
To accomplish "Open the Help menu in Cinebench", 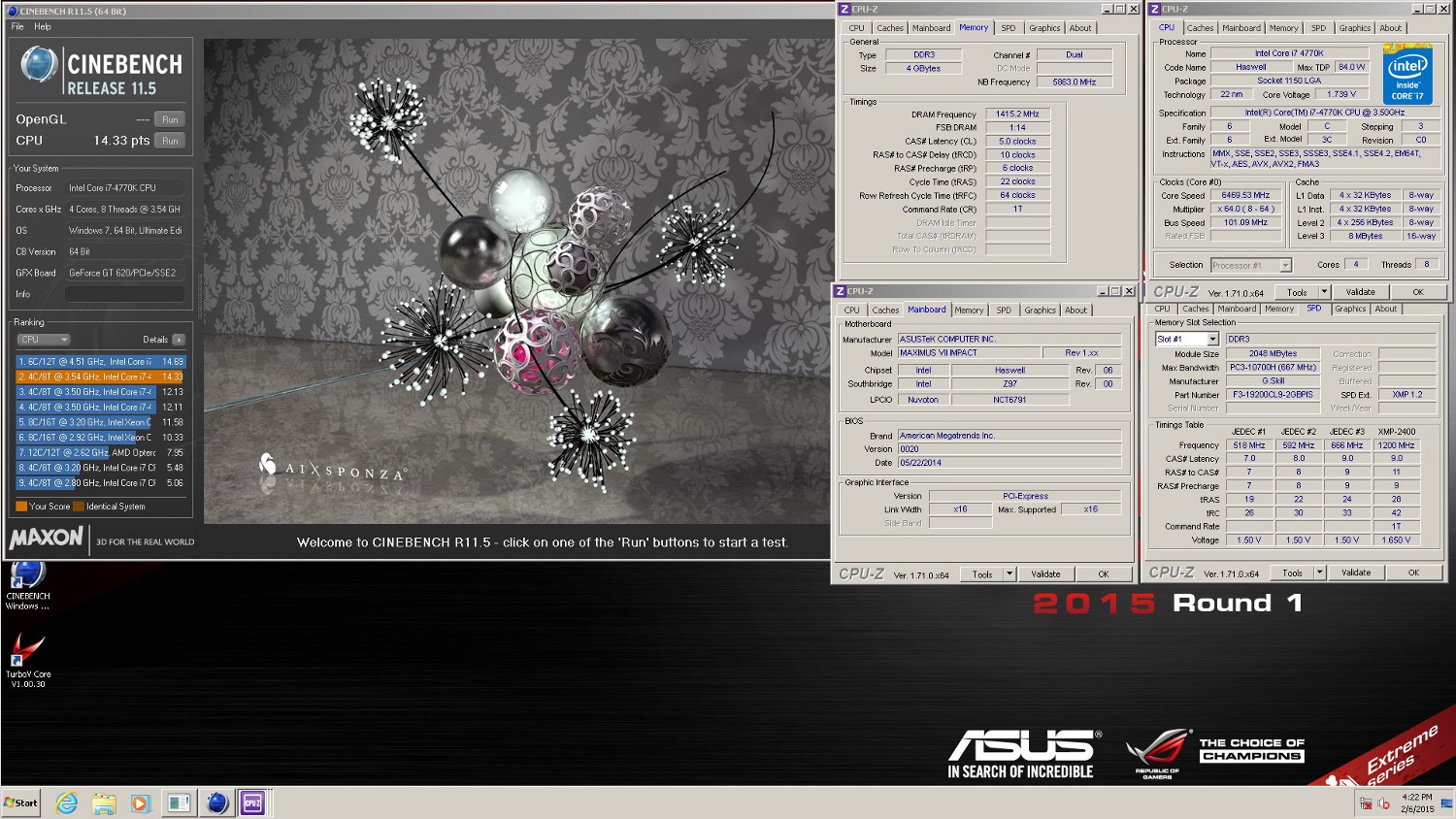I will pos(43,26).
